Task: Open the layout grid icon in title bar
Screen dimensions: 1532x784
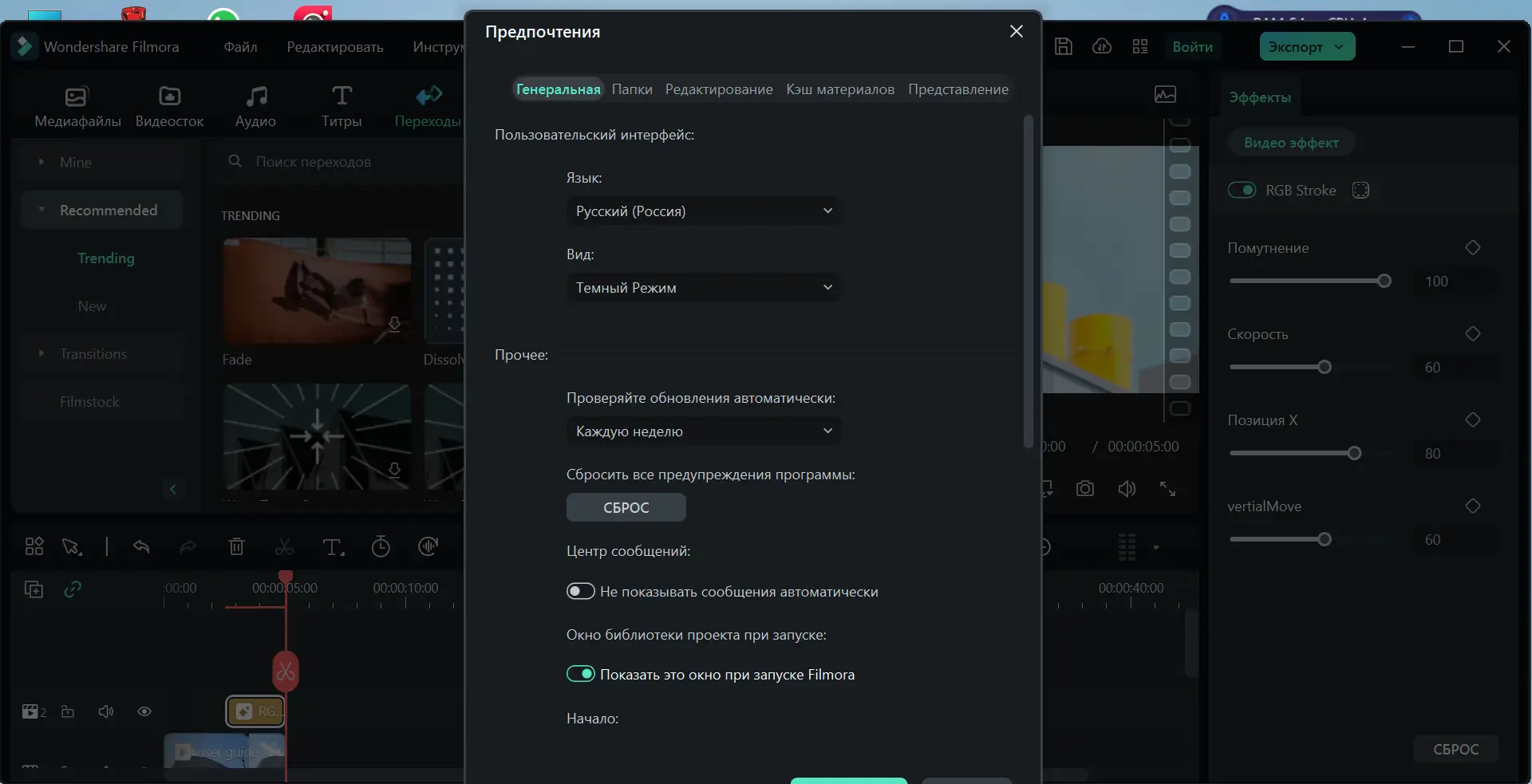Action: (x=1140, y=46)
